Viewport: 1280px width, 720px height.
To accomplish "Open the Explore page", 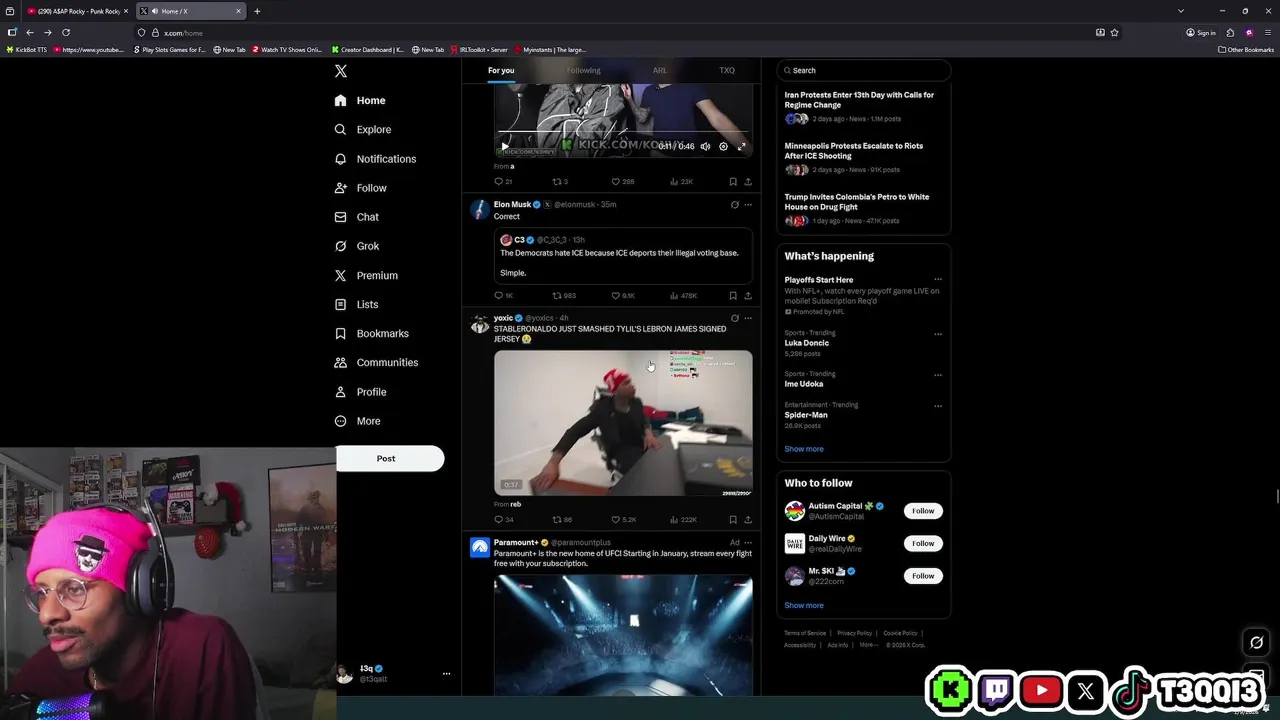I will click(x=363, y=129).
